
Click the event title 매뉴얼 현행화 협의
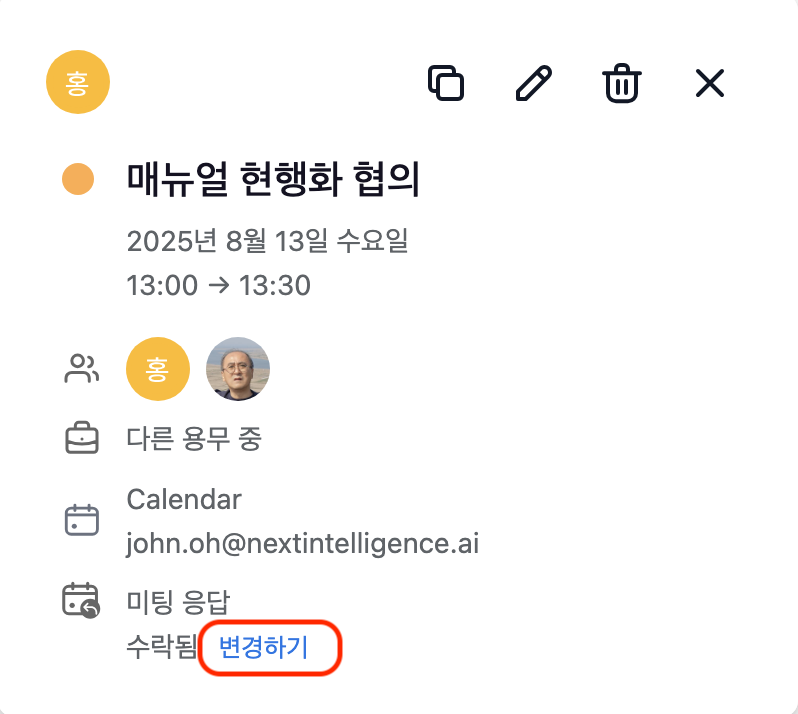tap(273, 179)
